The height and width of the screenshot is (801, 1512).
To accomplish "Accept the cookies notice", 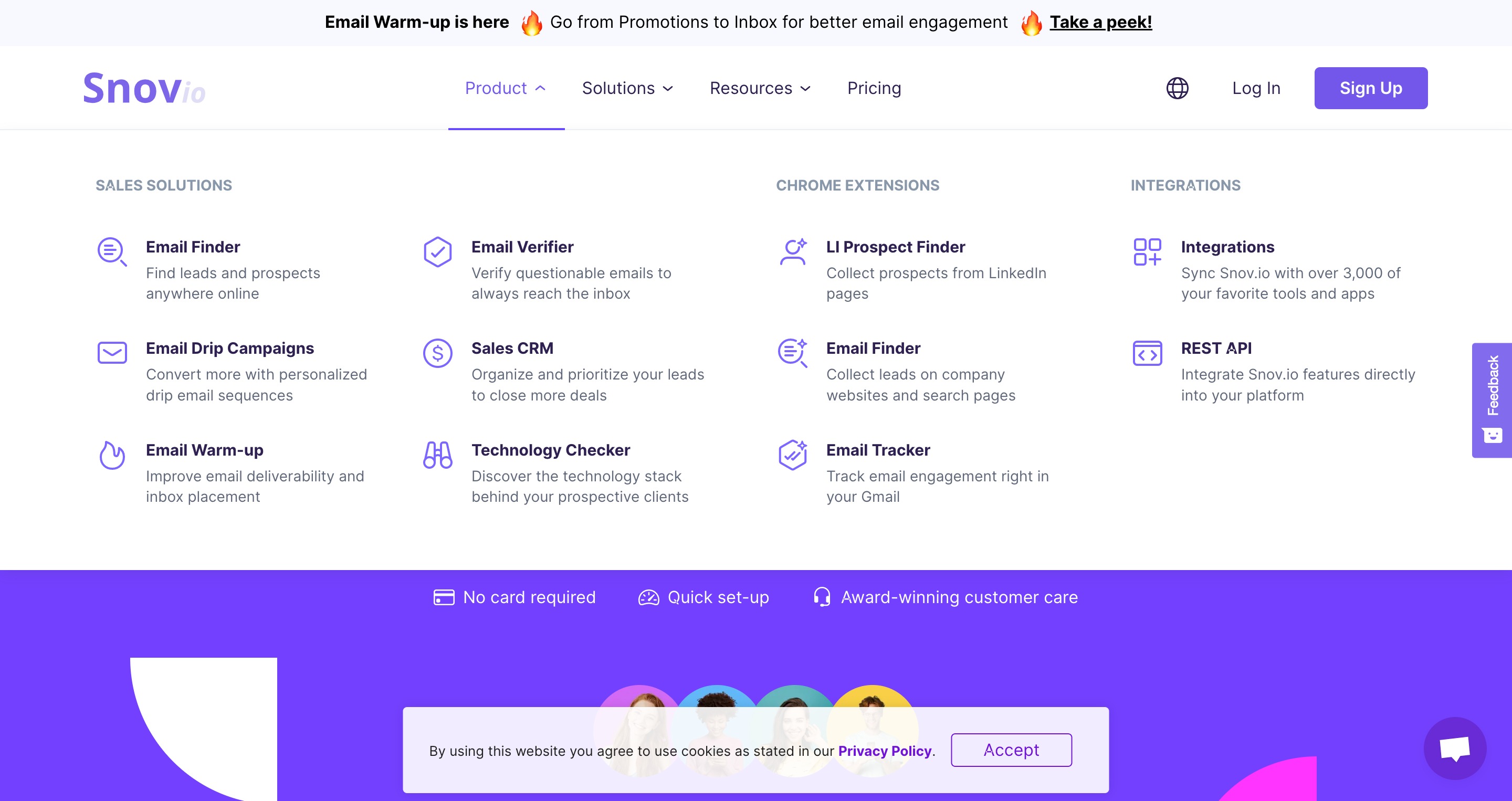I will click(1011, 750).
